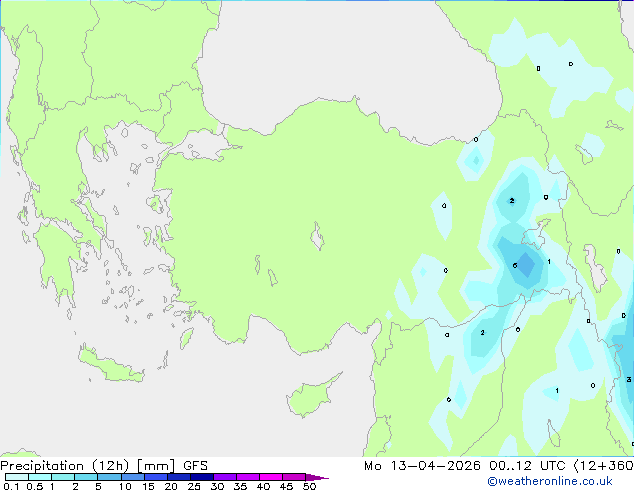
Task: Click the purple arrow swatch above 50
Action: click(x=317, y=477)
